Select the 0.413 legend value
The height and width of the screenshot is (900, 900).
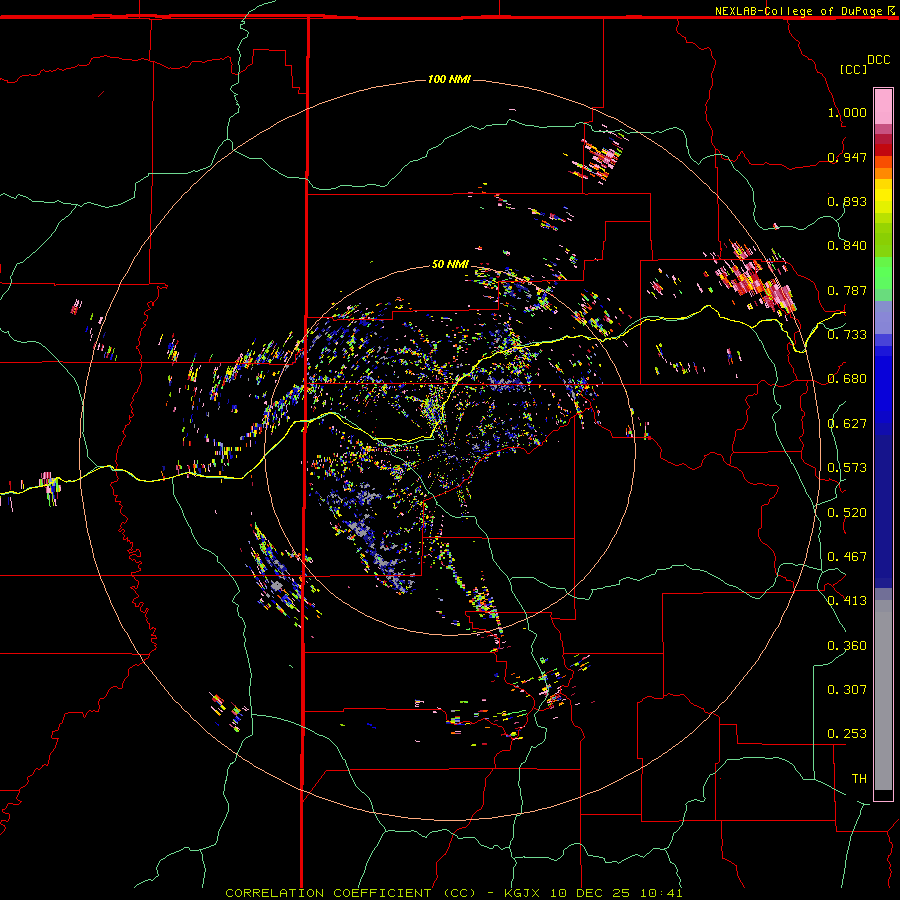click(847, 601)
